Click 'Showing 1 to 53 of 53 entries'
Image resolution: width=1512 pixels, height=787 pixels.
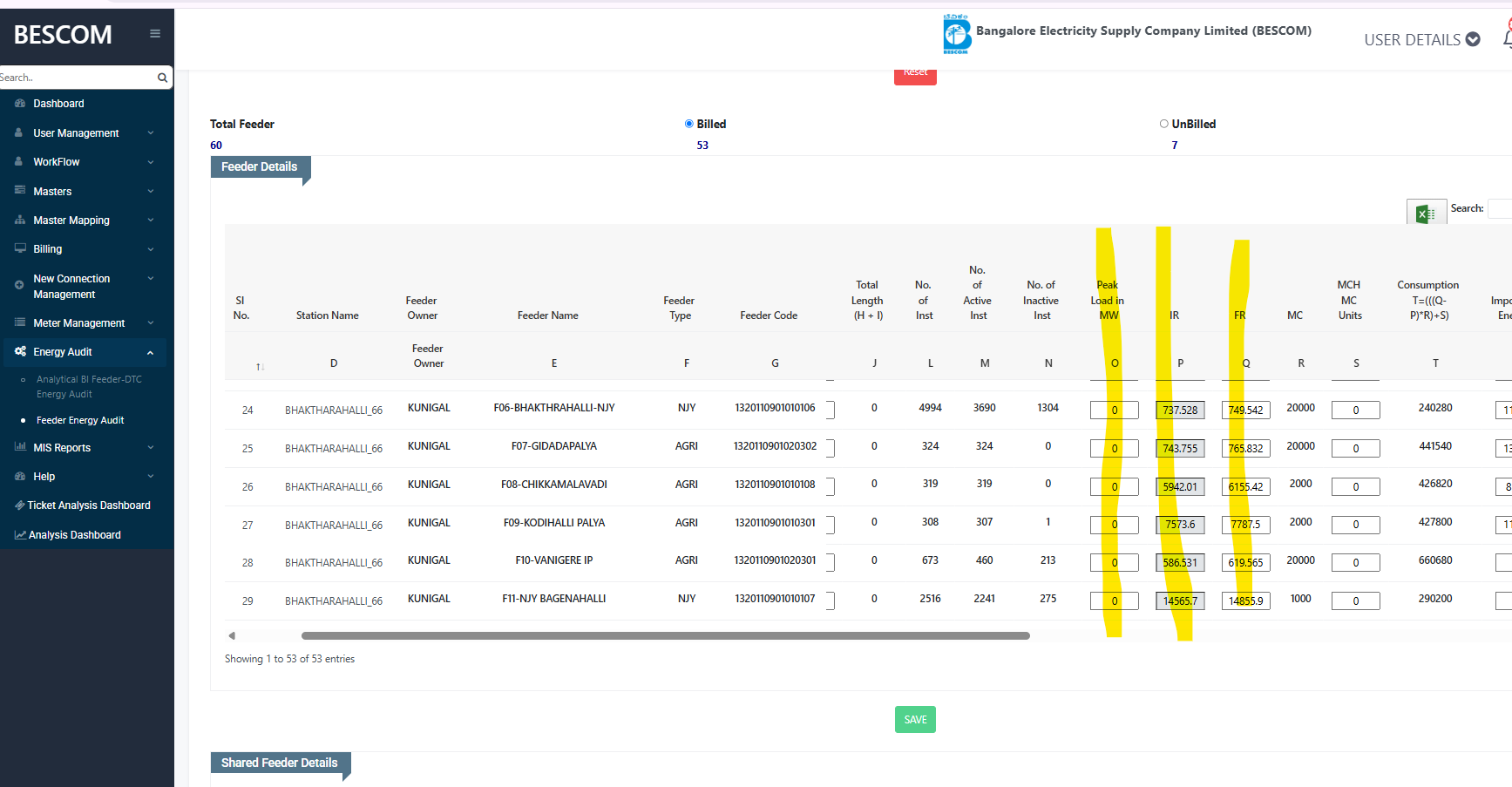pyautogui.click(x=289, y=659)
